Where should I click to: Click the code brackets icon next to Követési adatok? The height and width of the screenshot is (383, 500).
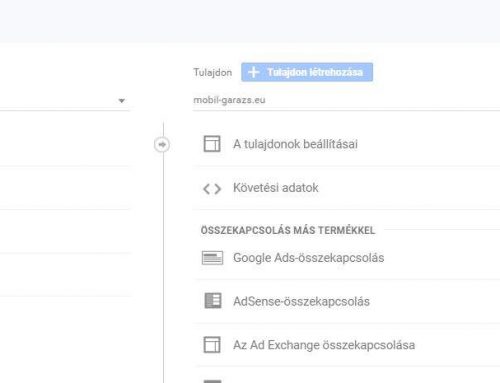pyautogui.click(x=212, y=189)
